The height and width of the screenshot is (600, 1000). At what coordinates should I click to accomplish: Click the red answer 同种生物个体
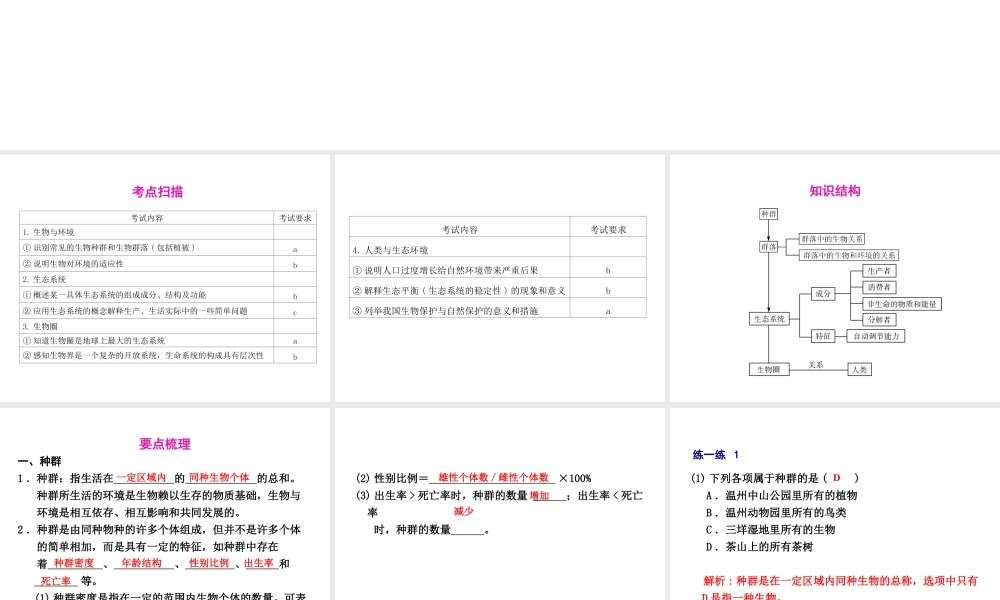tap(219, 478)
